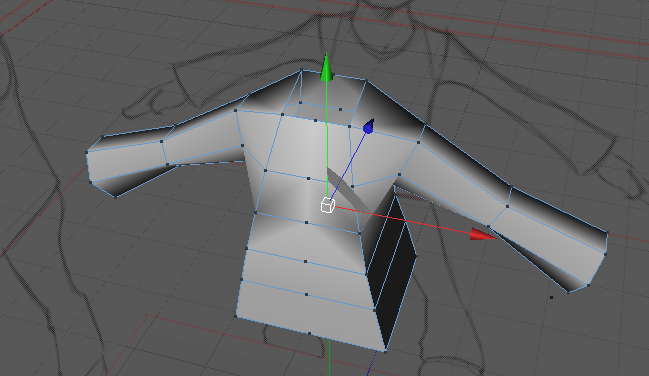Viewport: 649px width, 376px height.
Task: Select the lowest vertex of the left sleeve cuff
Action: [x=115, y=197]
